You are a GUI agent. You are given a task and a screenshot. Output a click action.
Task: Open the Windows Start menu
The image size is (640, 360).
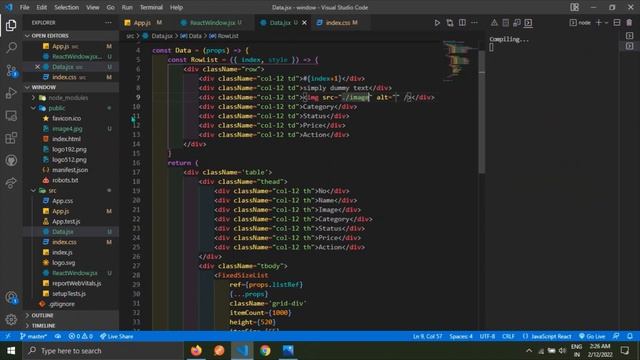coord(11,351)
